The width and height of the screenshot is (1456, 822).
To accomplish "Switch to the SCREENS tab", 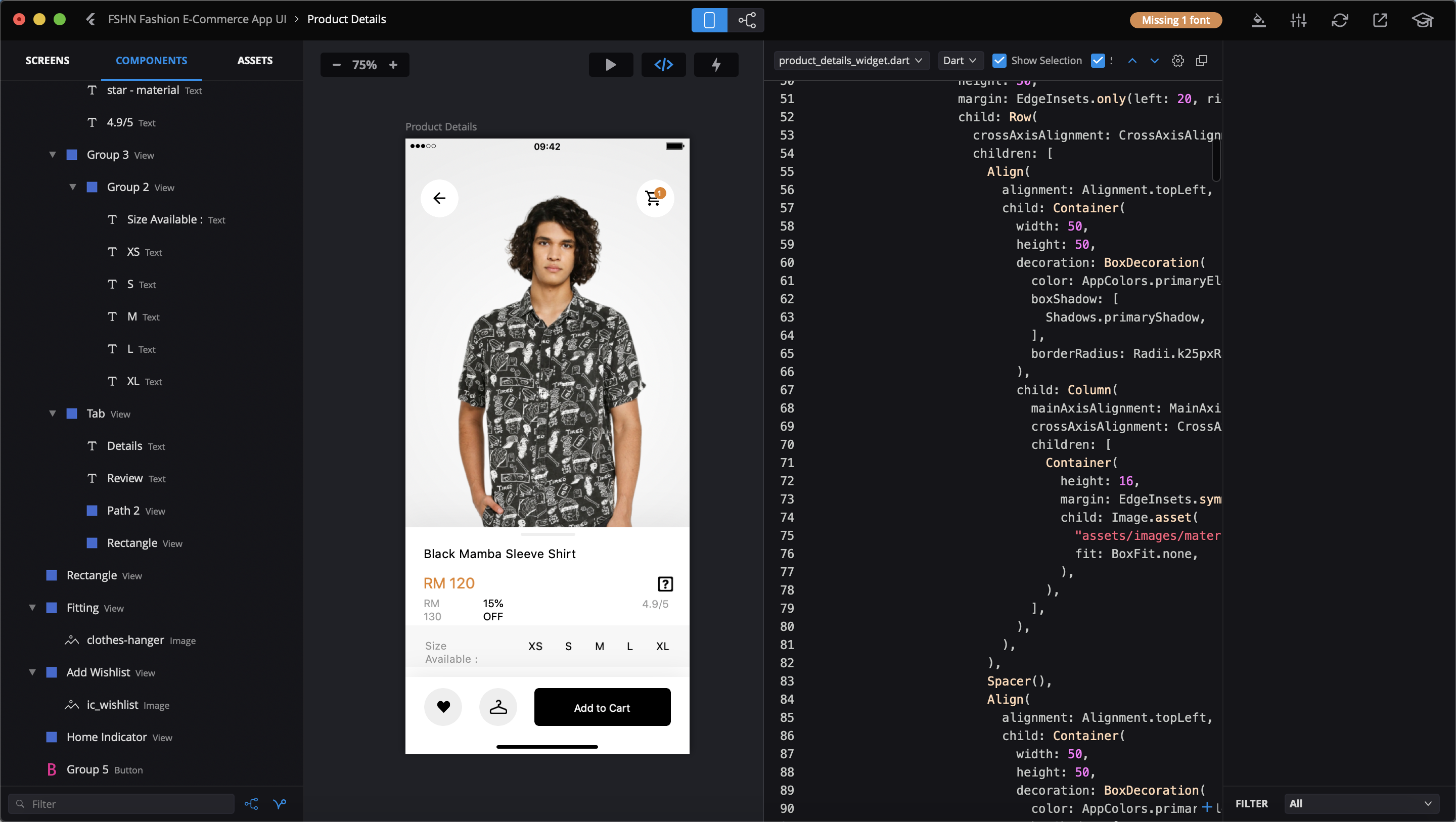I will point(48,61).
